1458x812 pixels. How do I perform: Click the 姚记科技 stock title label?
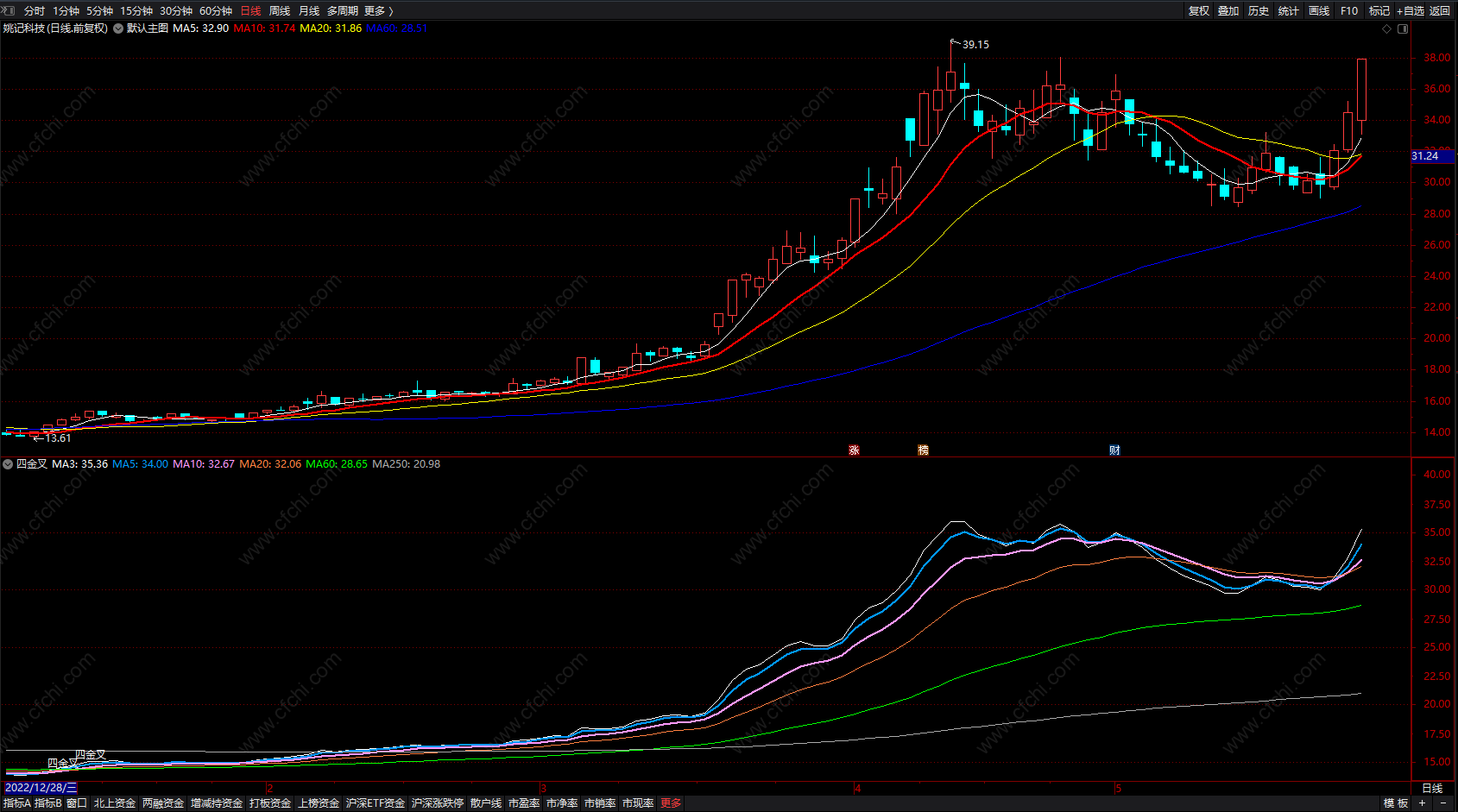pyautogui.click(x=55, y=28)
